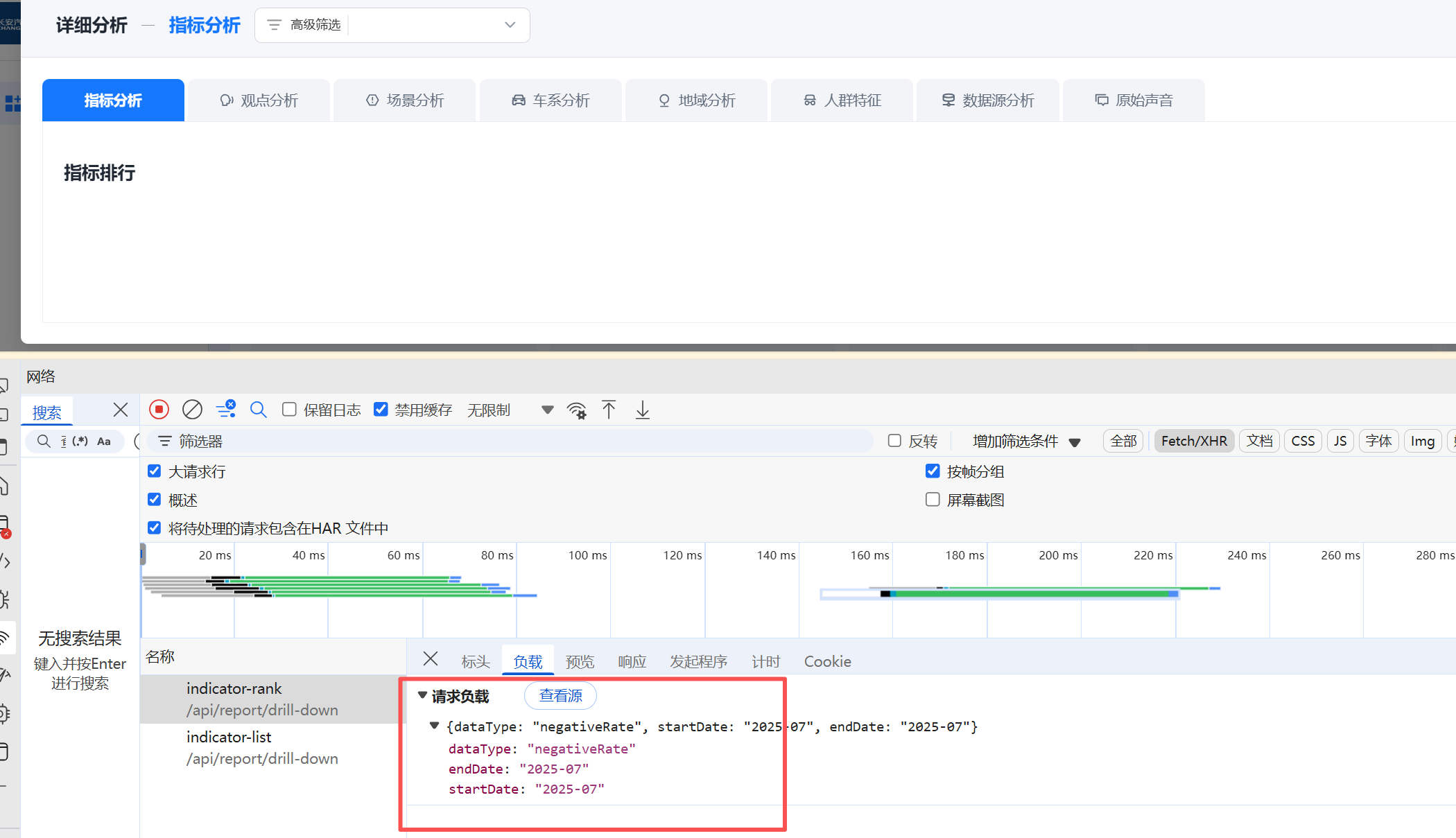Image resolution: width=1456 pixels, height=838 pixels.
Task: Click the 查看源 button
Action: 560,696
